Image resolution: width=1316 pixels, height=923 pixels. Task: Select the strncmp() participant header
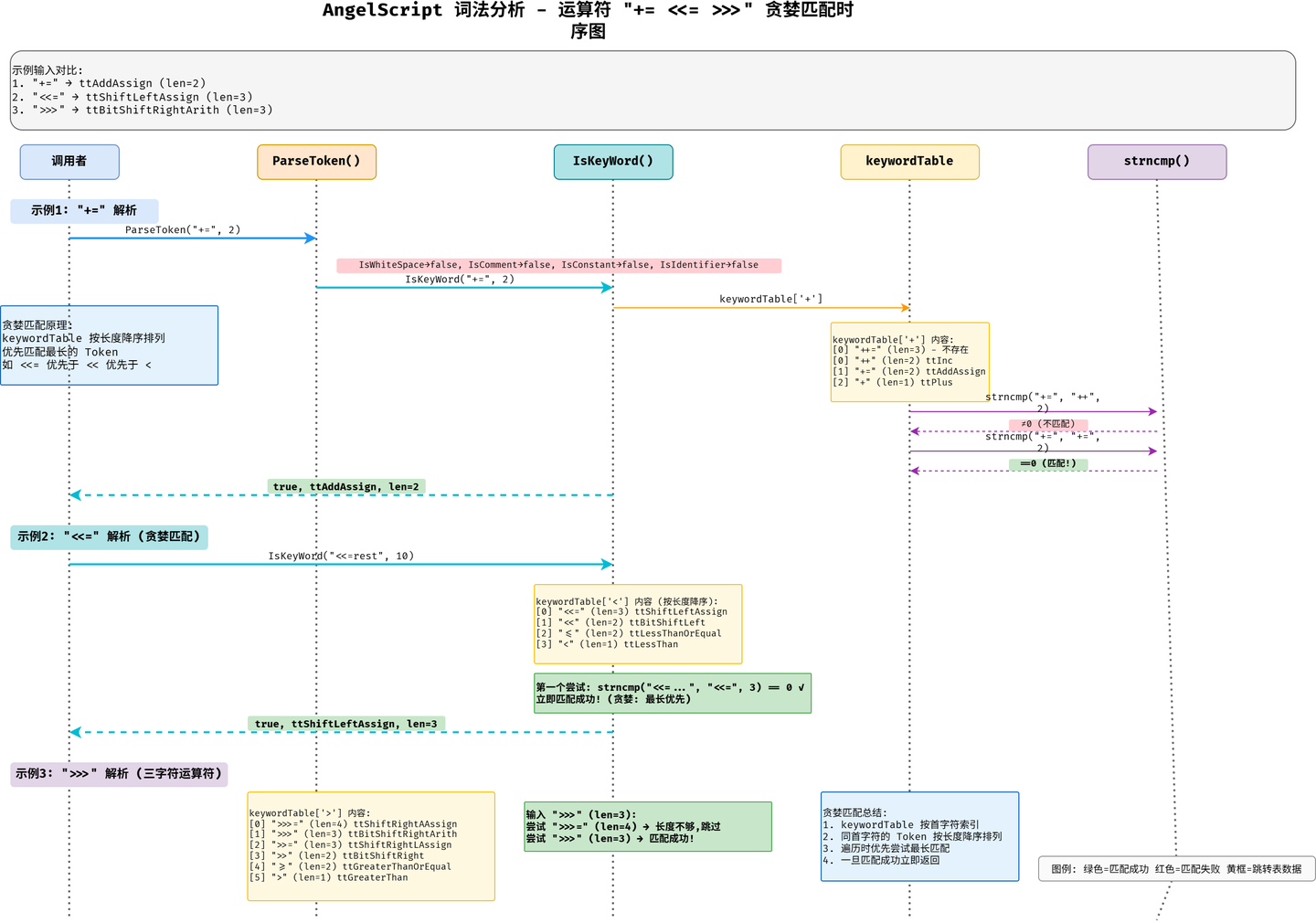coord(1157,162)
